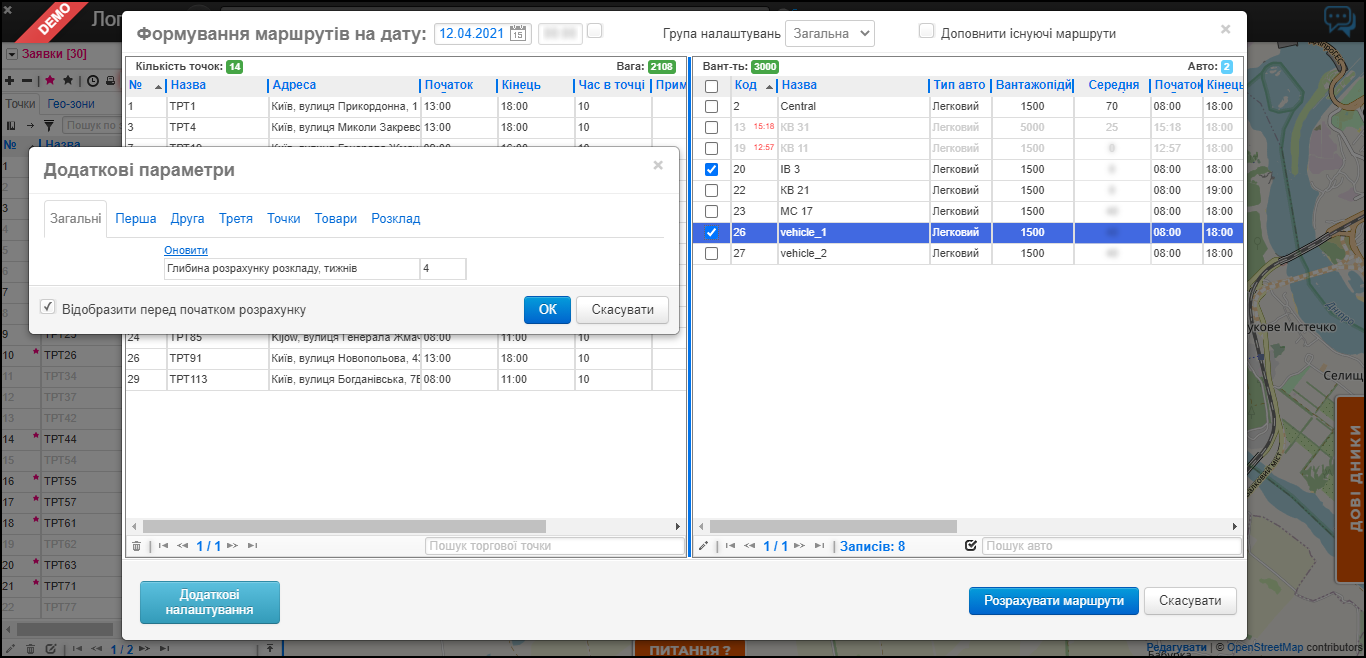Click the check-all icon beside the vehicle search field
1366x658 pixels.
pos(970,546)
